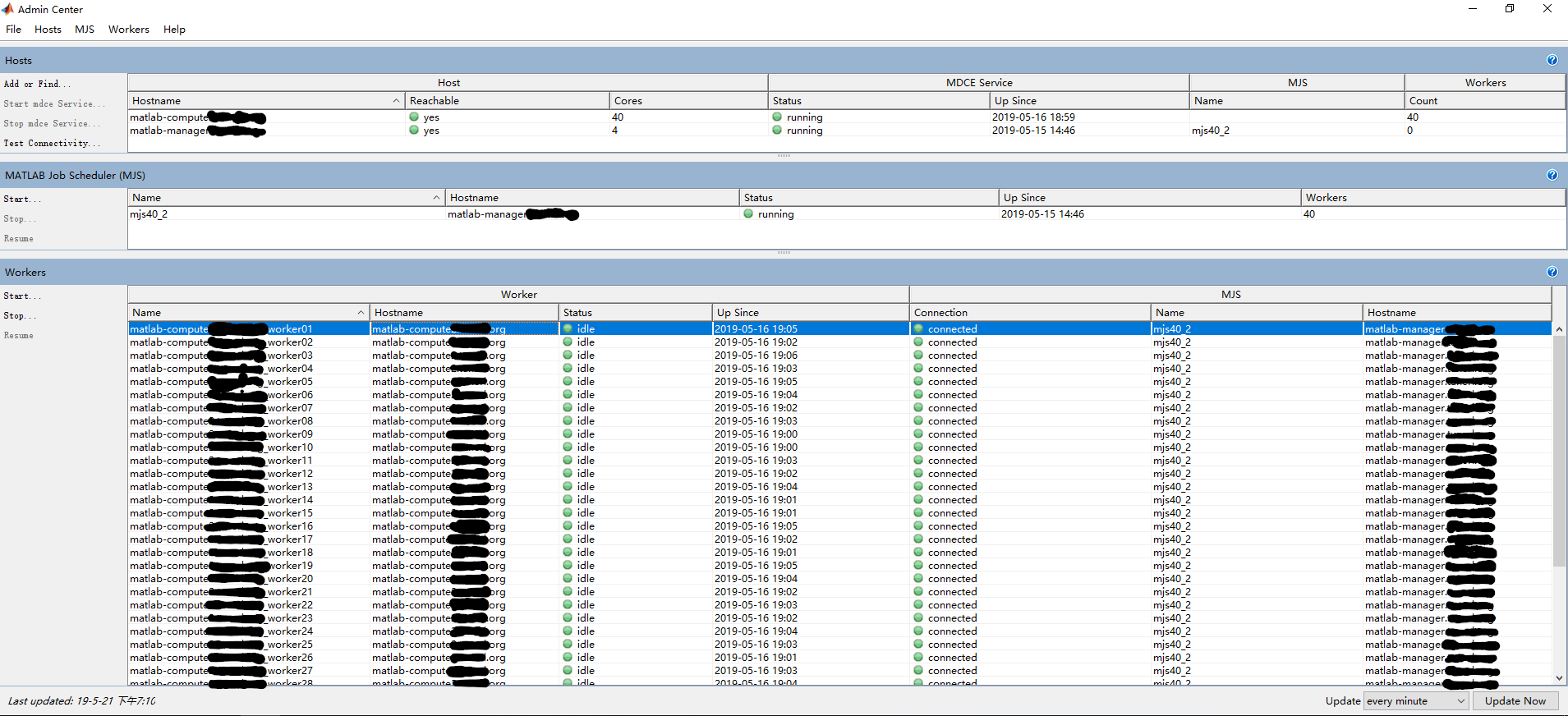This screenshot has width=1568, height=716.
Task: Click green connection dot in worker01 row
Action: [x=918, y=329]
